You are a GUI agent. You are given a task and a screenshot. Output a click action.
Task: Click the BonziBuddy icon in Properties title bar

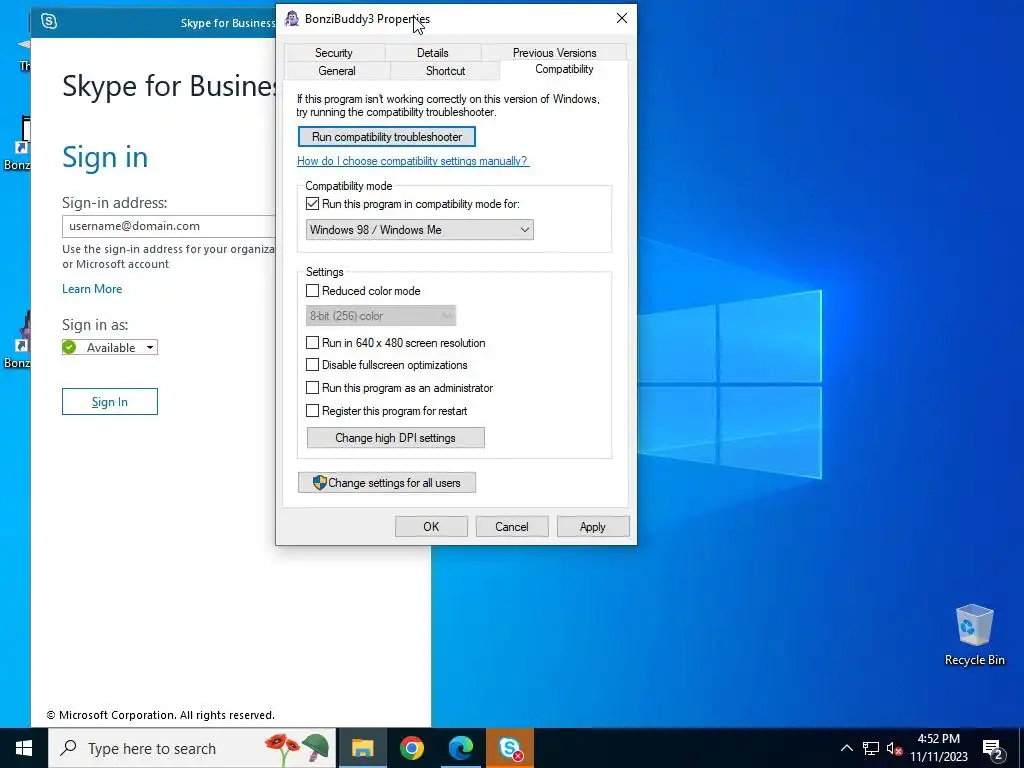(292, 18)
